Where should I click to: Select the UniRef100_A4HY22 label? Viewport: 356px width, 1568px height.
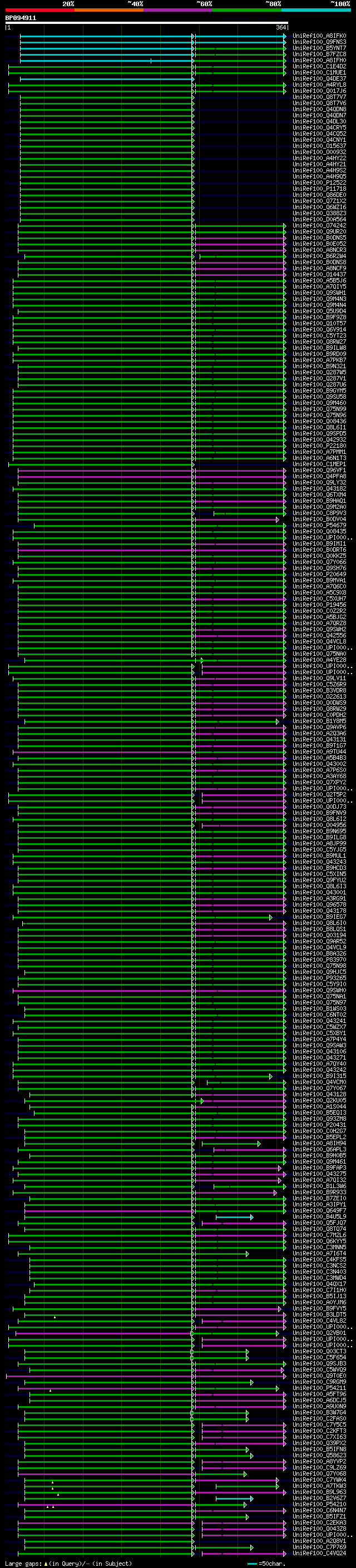tap(319, 159)
